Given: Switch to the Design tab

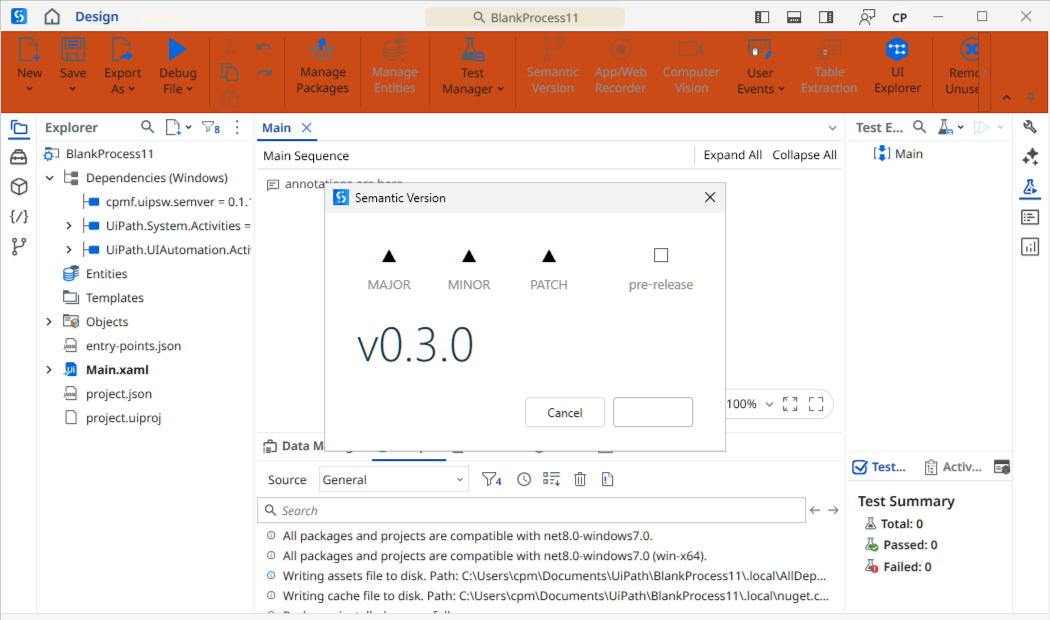Looking at the screenshot, I should click(x=96, y=17).
